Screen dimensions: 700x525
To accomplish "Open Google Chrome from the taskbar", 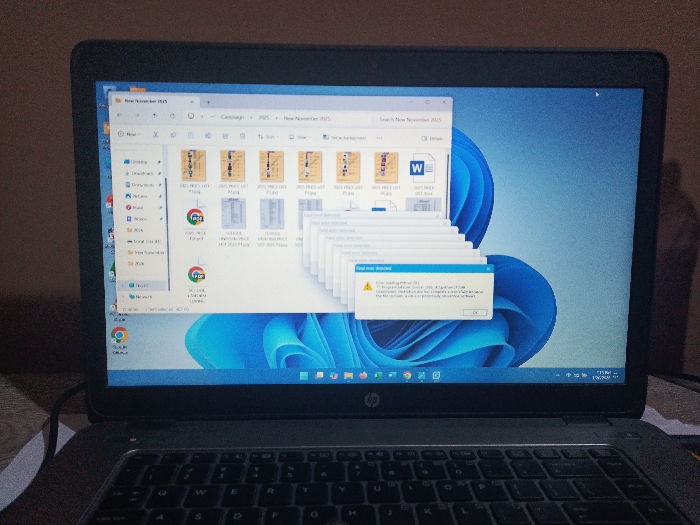I will coord(407,375).
